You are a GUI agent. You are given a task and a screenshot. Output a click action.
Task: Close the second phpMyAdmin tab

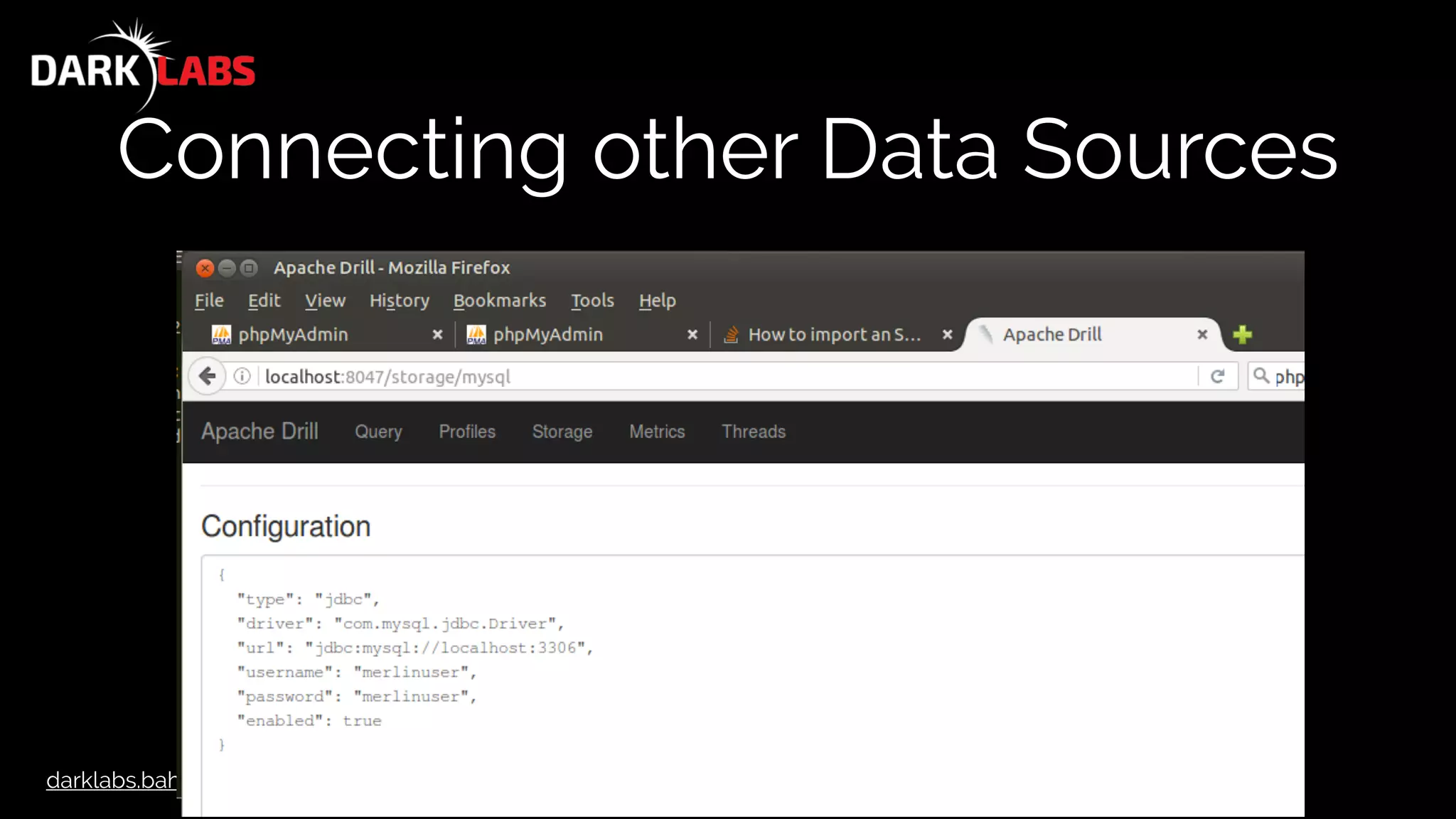(x=692, y=334)
